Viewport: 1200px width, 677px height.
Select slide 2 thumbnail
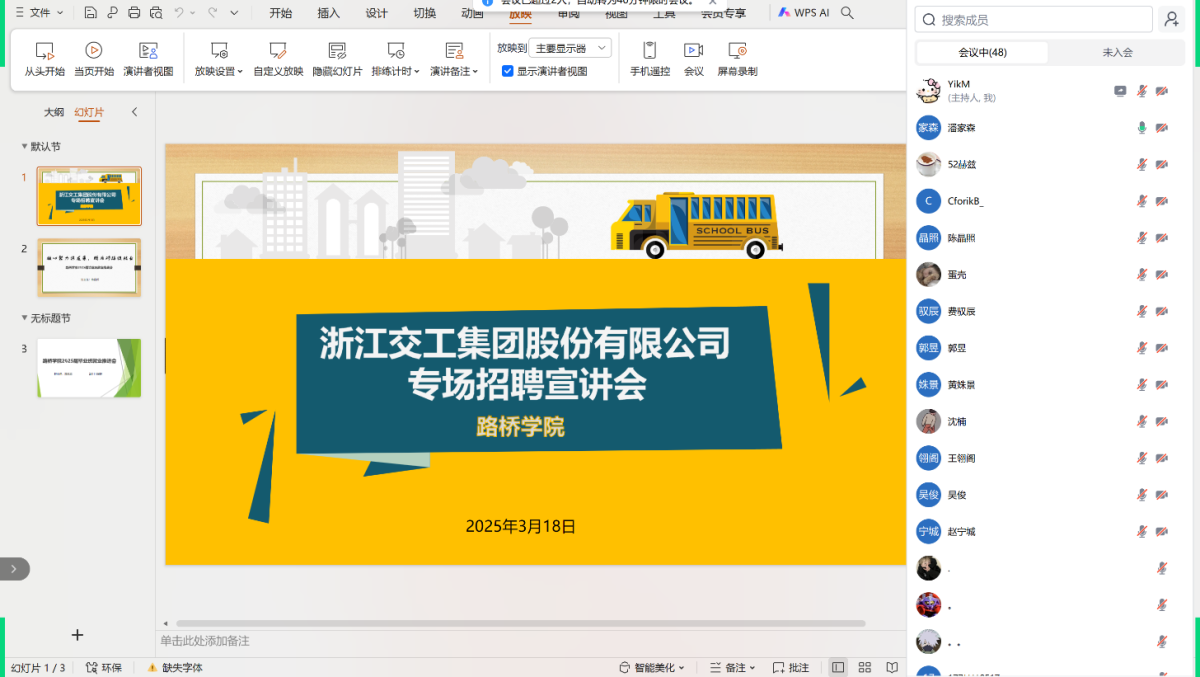pyautogui.click(x=89, y=267)
